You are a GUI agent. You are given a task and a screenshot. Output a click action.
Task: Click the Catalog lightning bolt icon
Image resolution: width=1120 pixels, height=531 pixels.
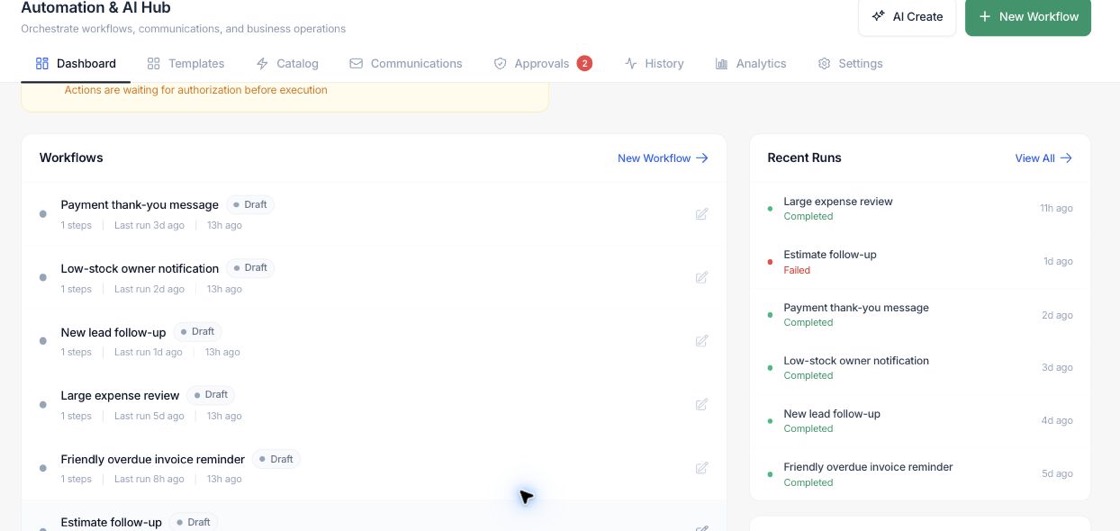pos(262,64)
